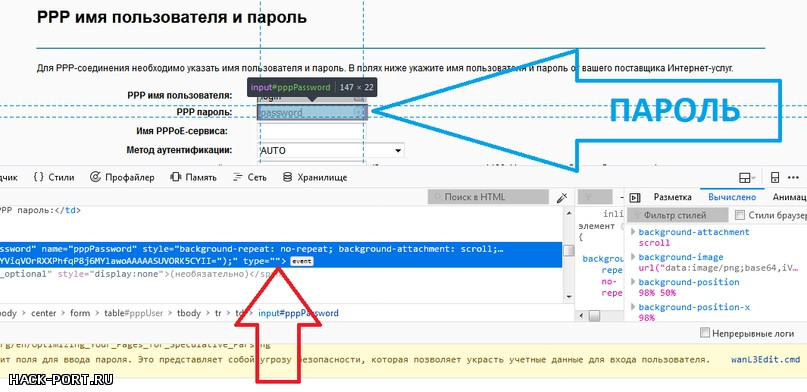Click the rules pane horizontal scroll left arrow
Viewport: 807px width, 392px height.
coord(582,315)
